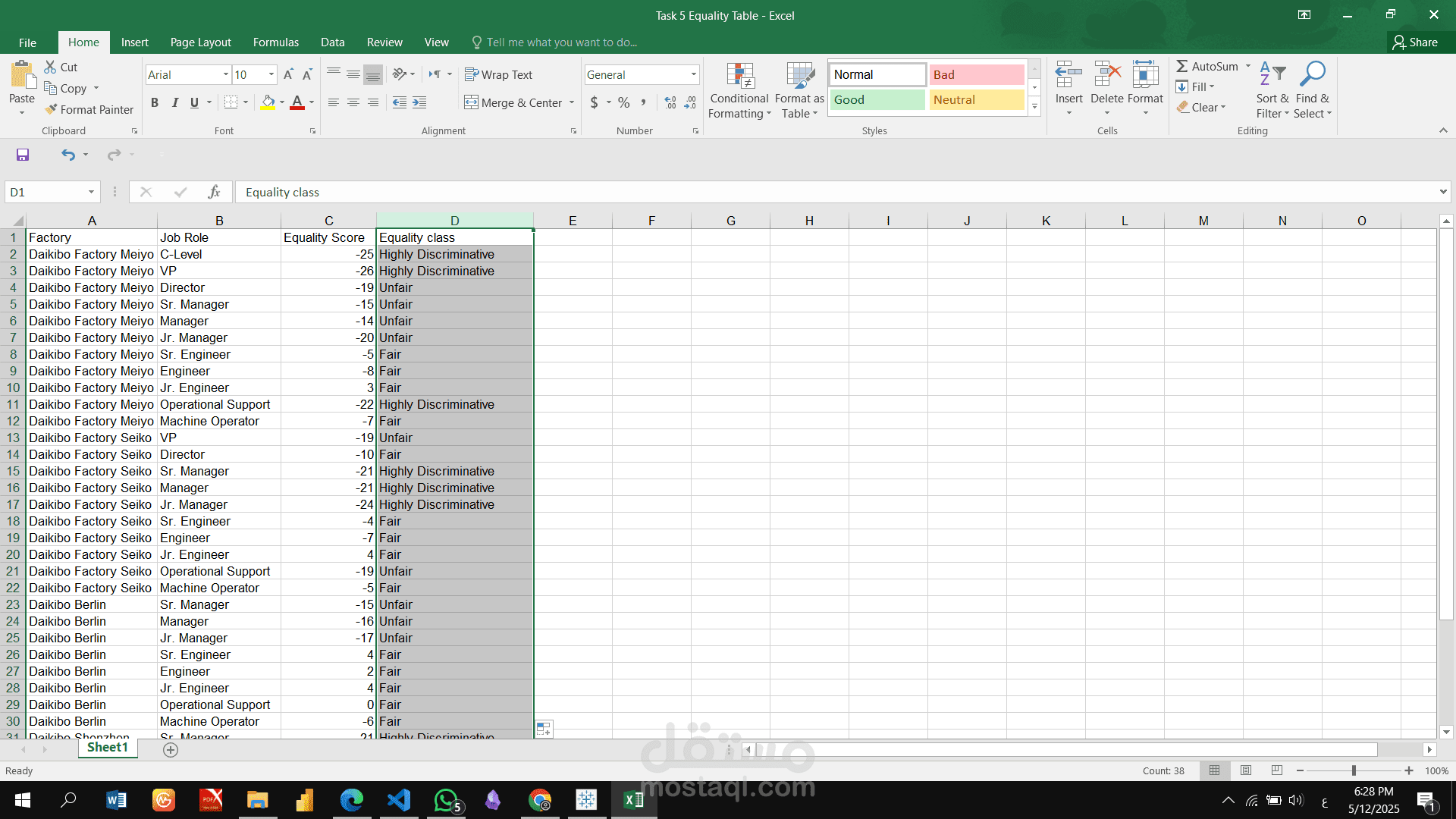Image resolution: width=1456 pixels, height=819 pixels.
Task: Toggle Wrap Text
Action: point(498,74)
